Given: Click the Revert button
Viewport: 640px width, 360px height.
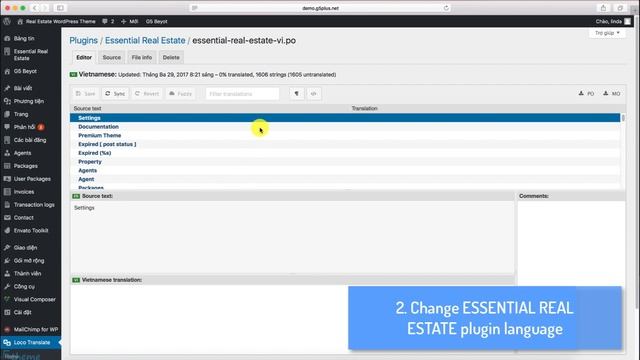Looking at the screenshot, I should coord(147,94).
